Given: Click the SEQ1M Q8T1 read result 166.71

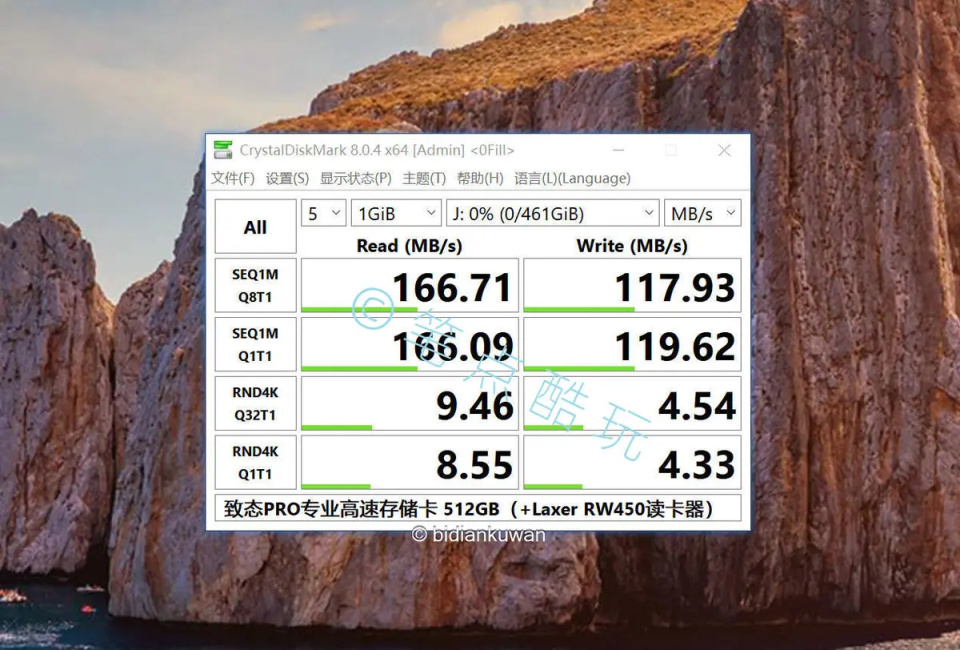Looking at the screenshot, I should [410, 285].
